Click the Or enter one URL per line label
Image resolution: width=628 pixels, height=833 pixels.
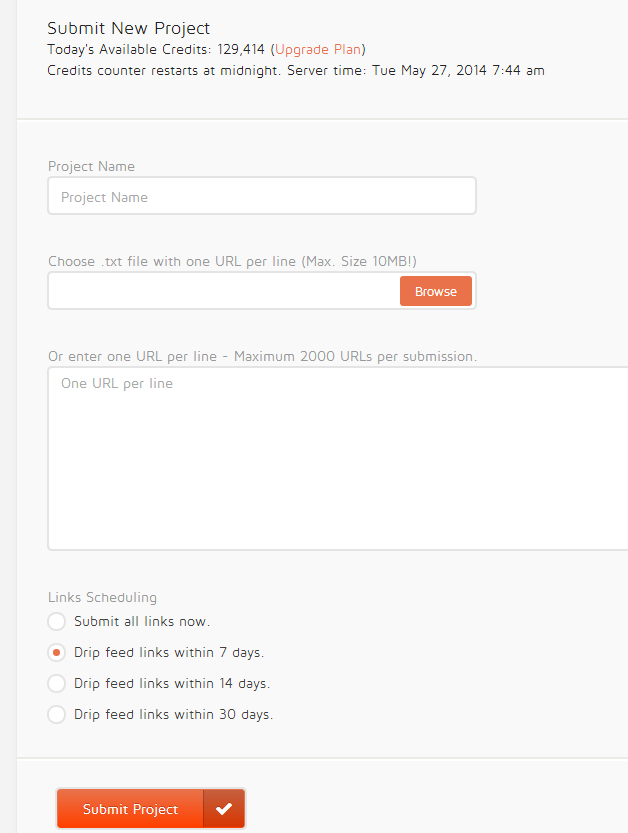coord(262,357)
